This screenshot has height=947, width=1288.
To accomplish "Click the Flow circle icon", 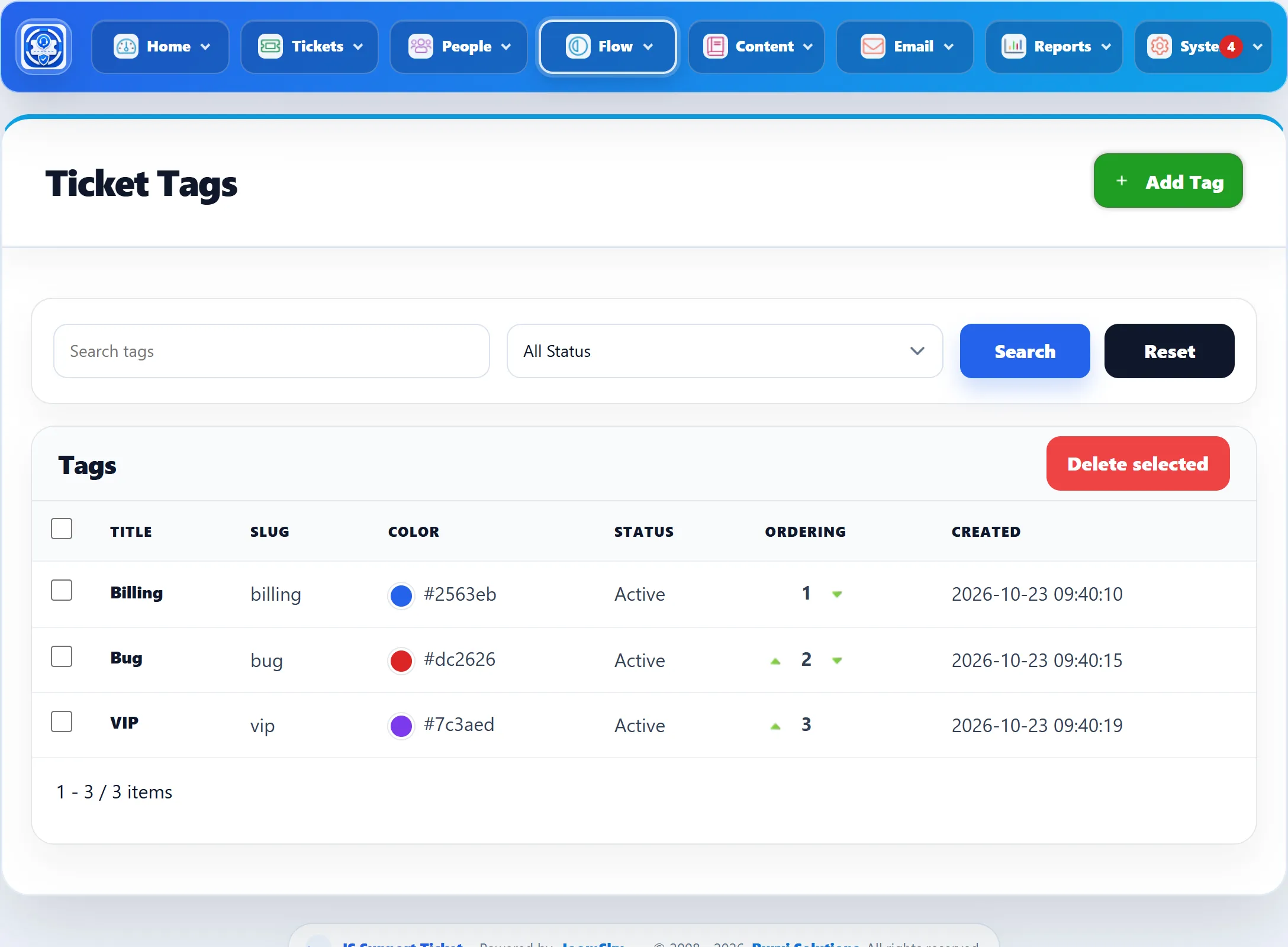I will (x=578, y=46).
